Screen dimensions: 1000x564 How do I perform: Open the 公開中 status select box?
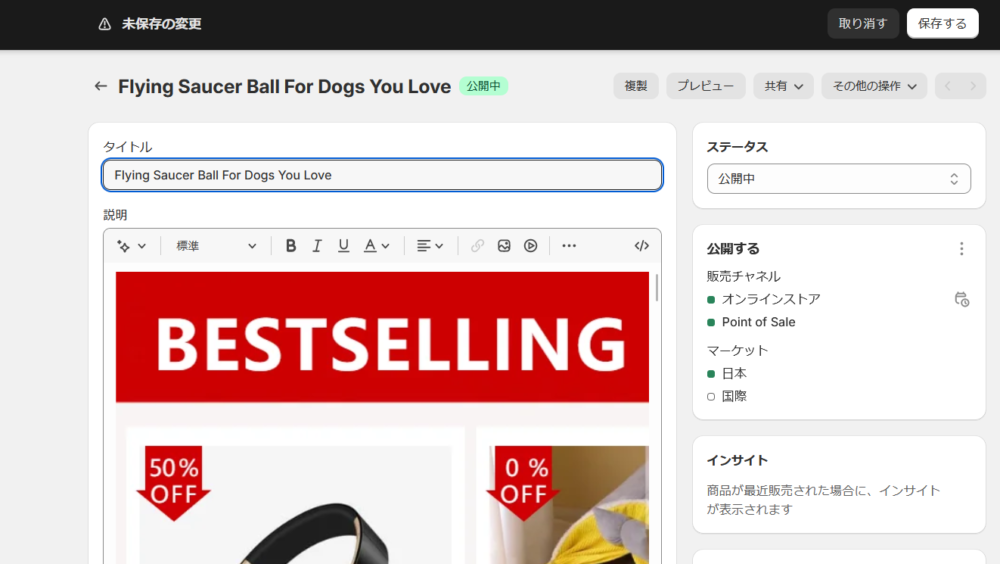838,179
